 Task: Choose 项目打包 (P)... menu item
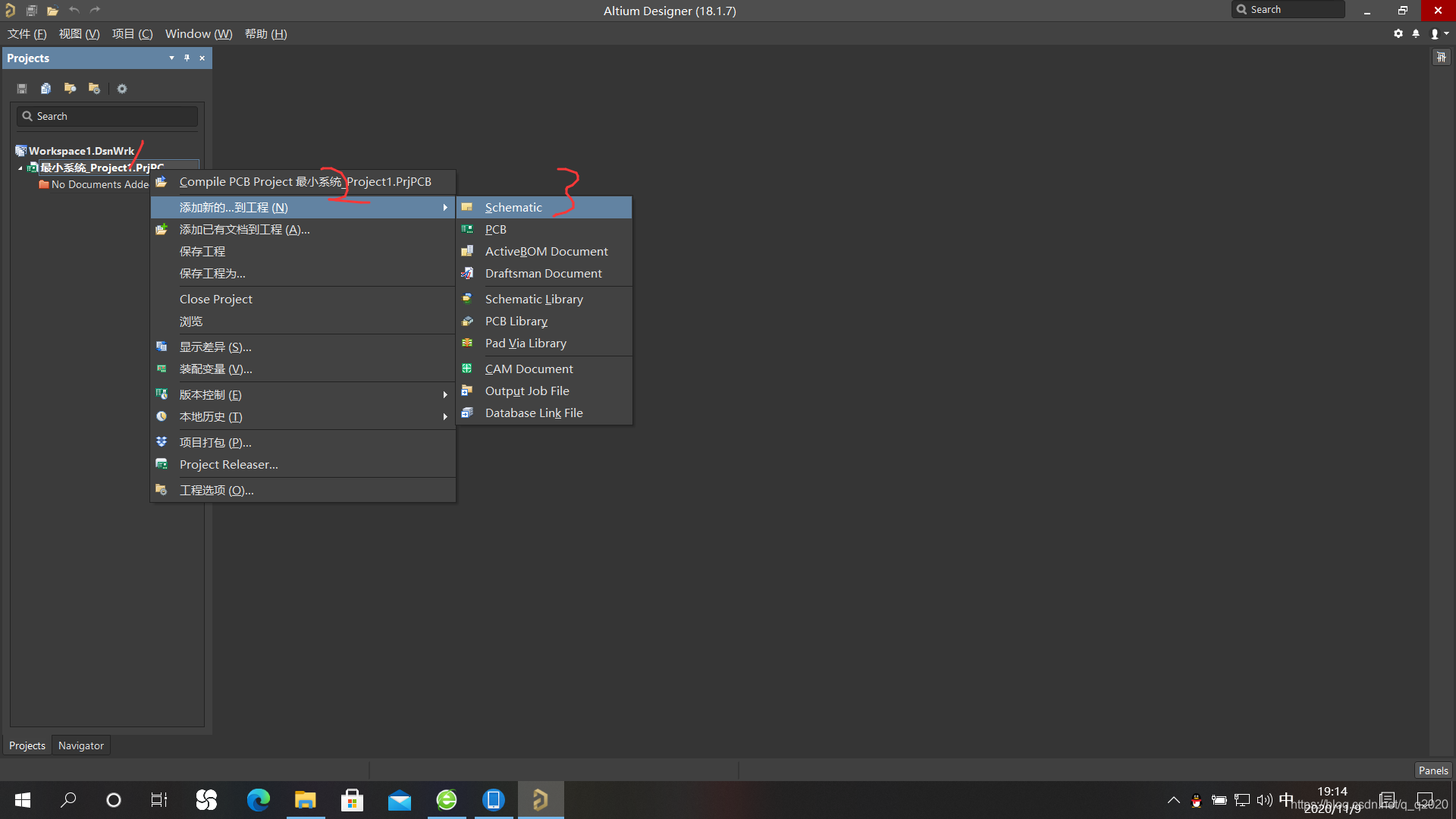pyautogui.click(x=303, y=443)
